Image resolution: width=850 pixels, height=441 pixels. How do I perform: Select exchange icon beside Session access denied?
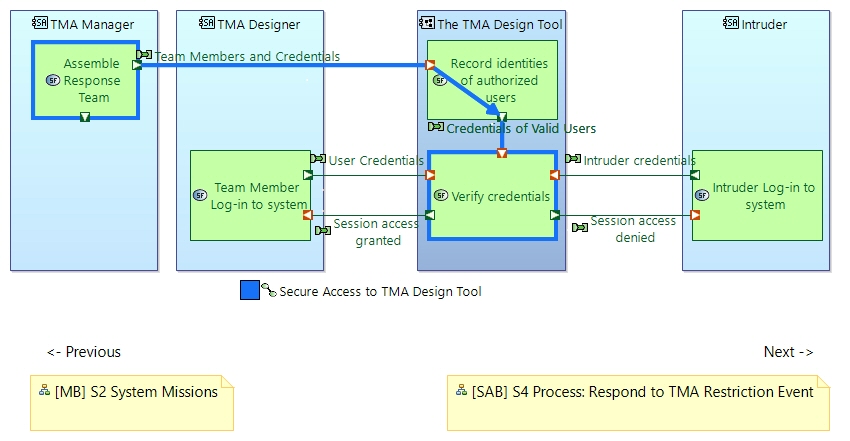point(580,228)
